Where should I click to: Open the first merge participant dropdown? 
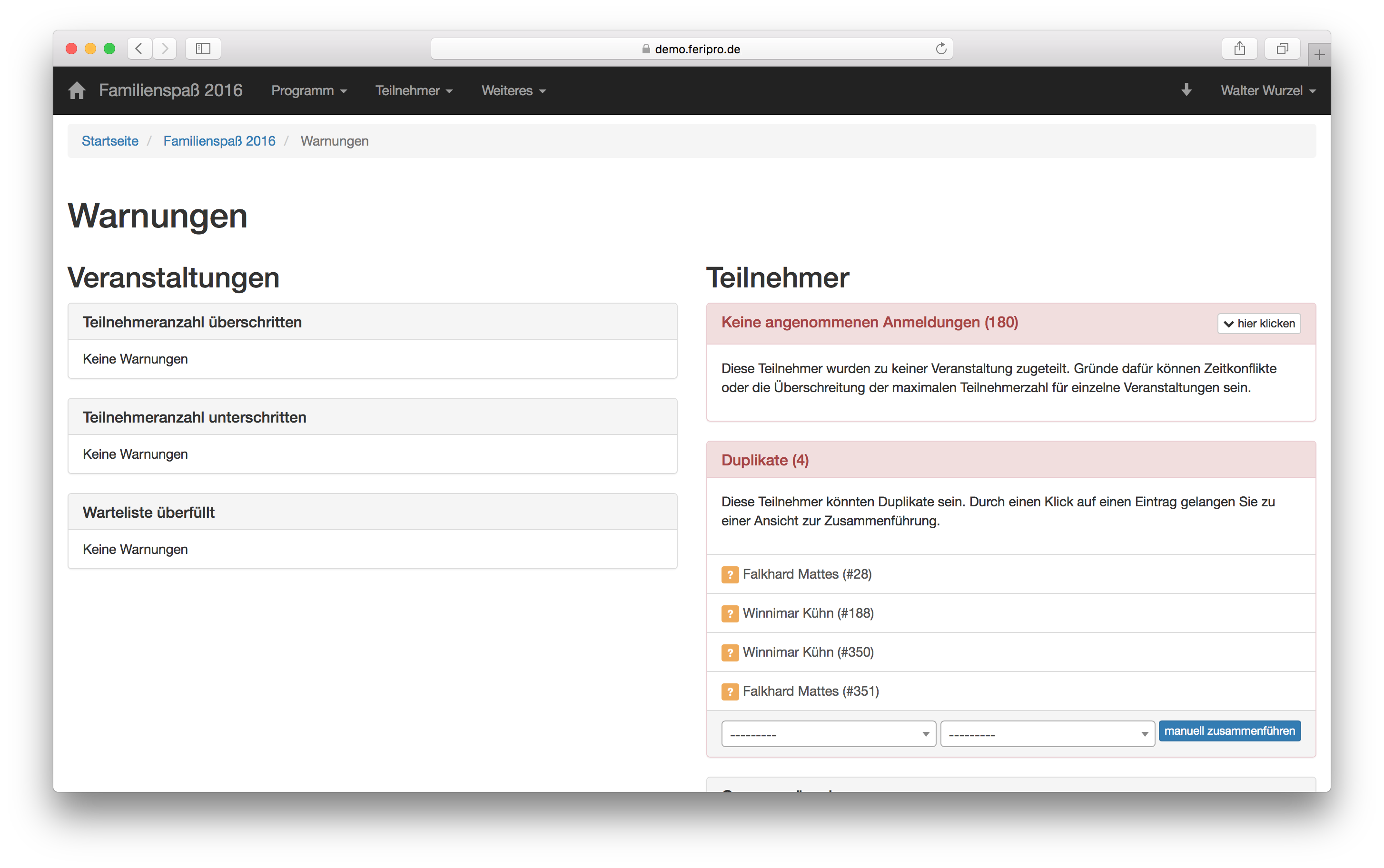point(828,734)
